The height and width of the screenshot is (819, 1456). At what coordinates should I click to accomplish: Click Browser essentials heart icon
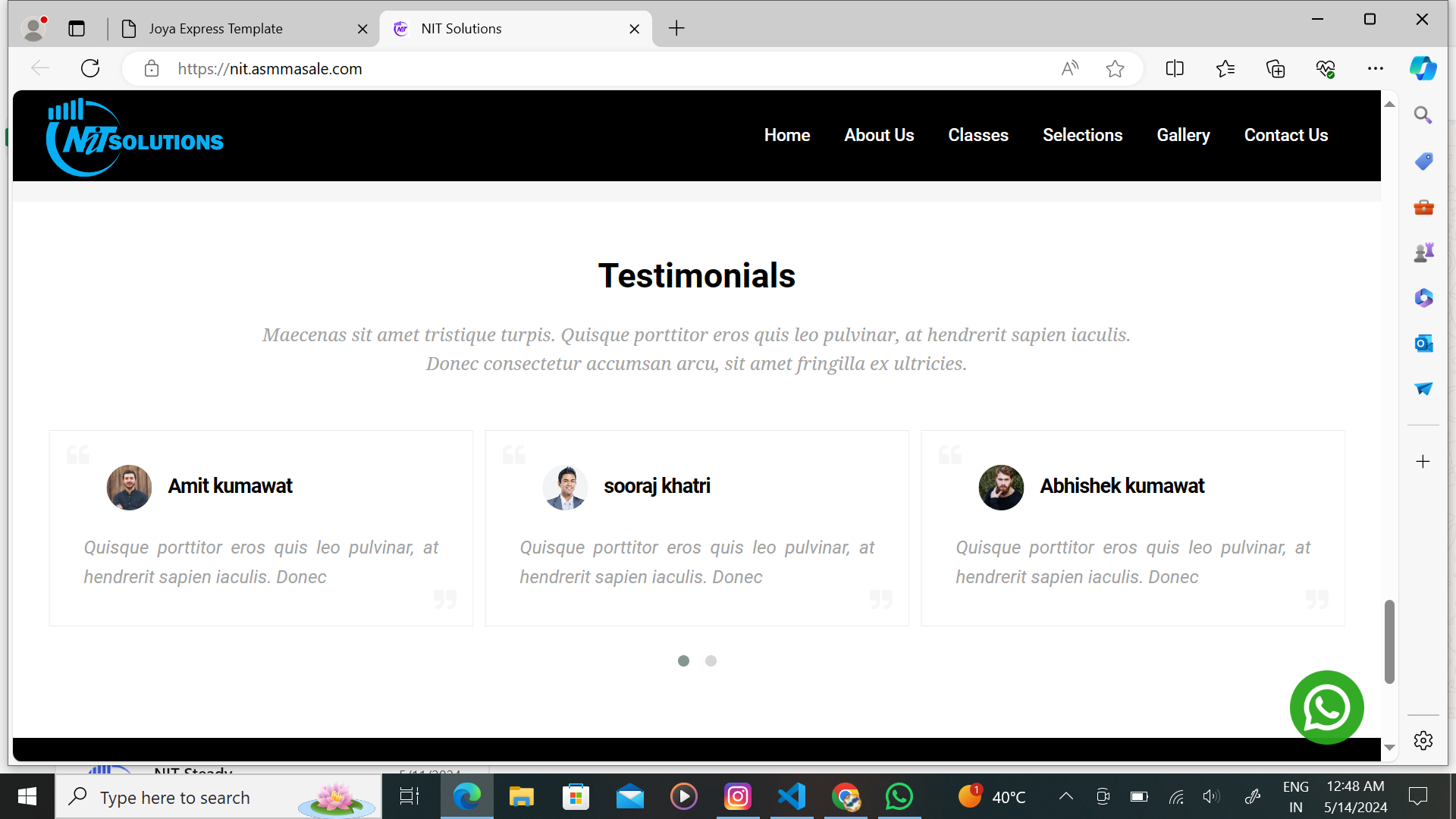click(x=1325, y=69)
